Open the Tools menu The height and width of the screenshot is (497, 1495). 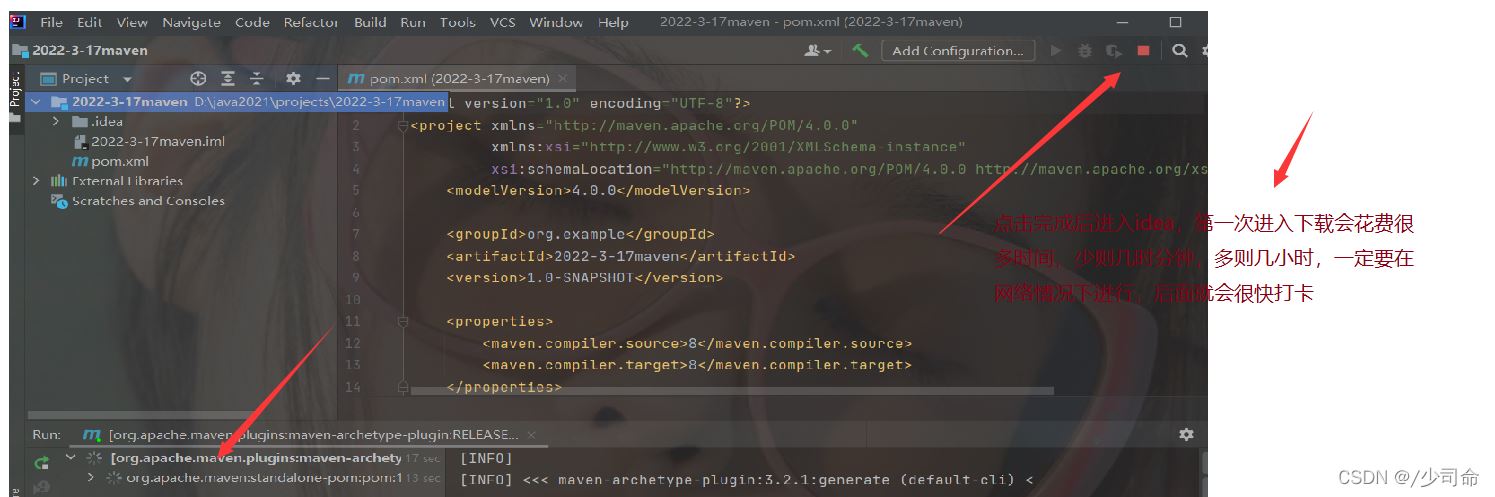[458, 22]
